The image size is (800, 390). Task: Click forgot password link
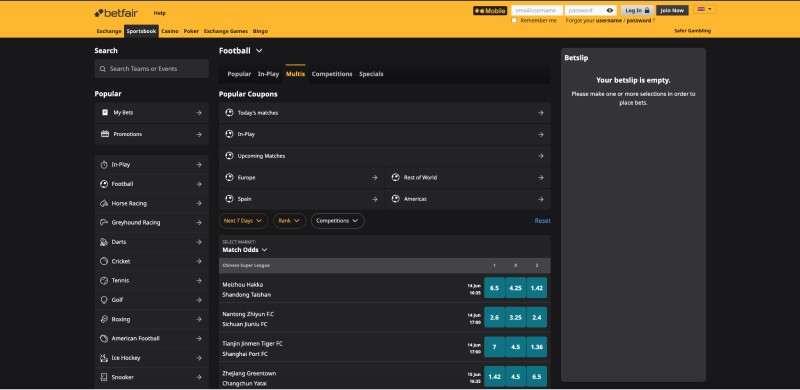[x=639, y=20]
